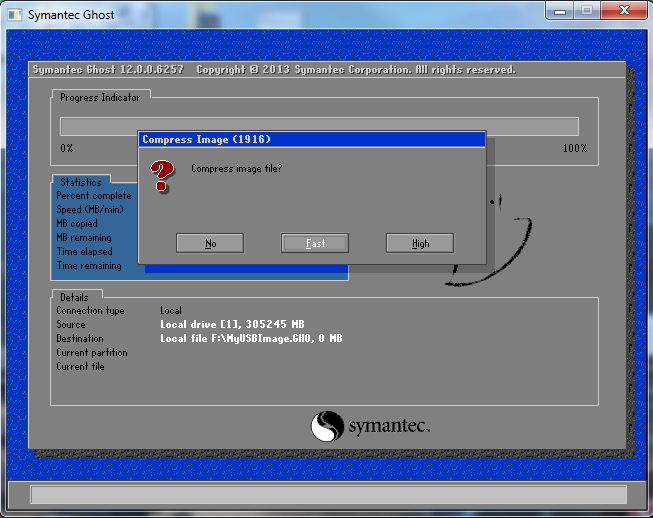Select High compression option
The height and width of the screenshot is (518, 653).
click(x=420, y=243)
